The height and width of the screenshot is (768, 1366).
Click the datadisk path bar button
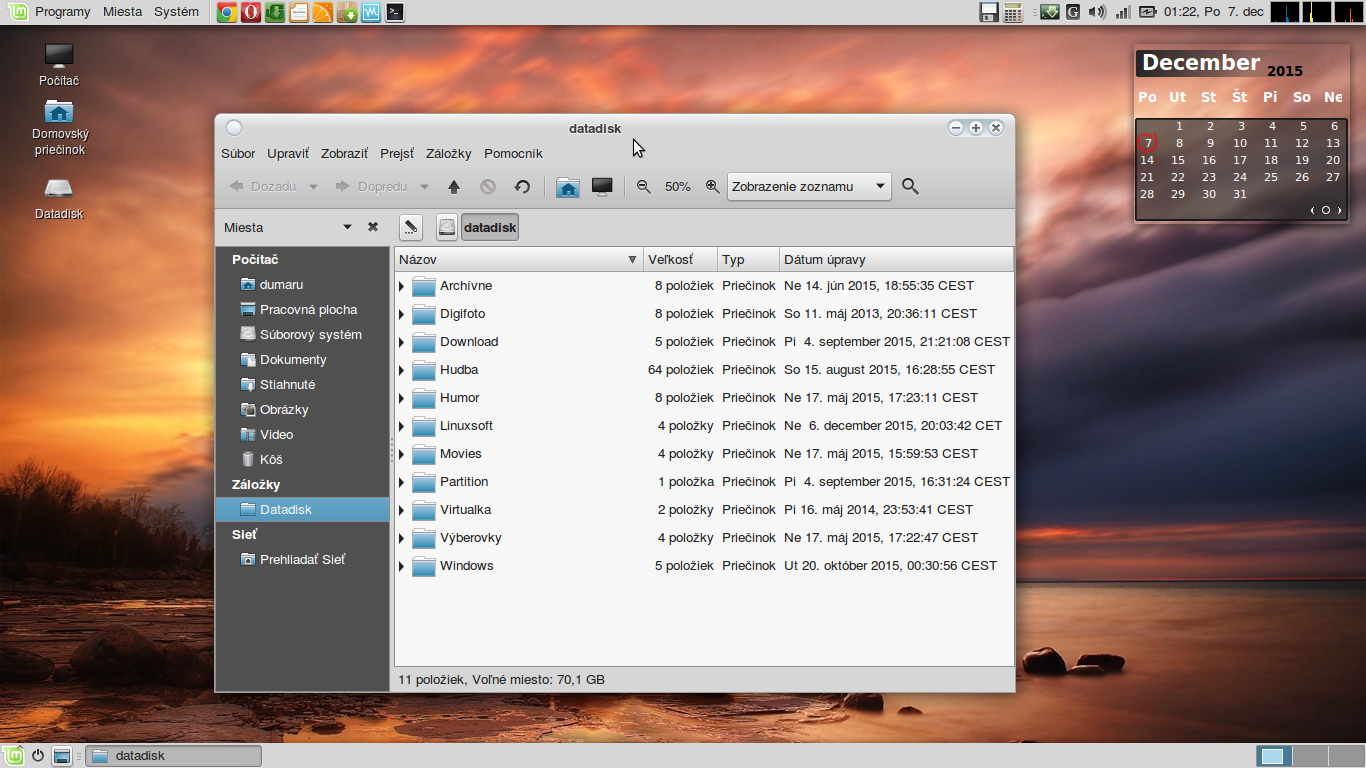(x=489, y=228)
